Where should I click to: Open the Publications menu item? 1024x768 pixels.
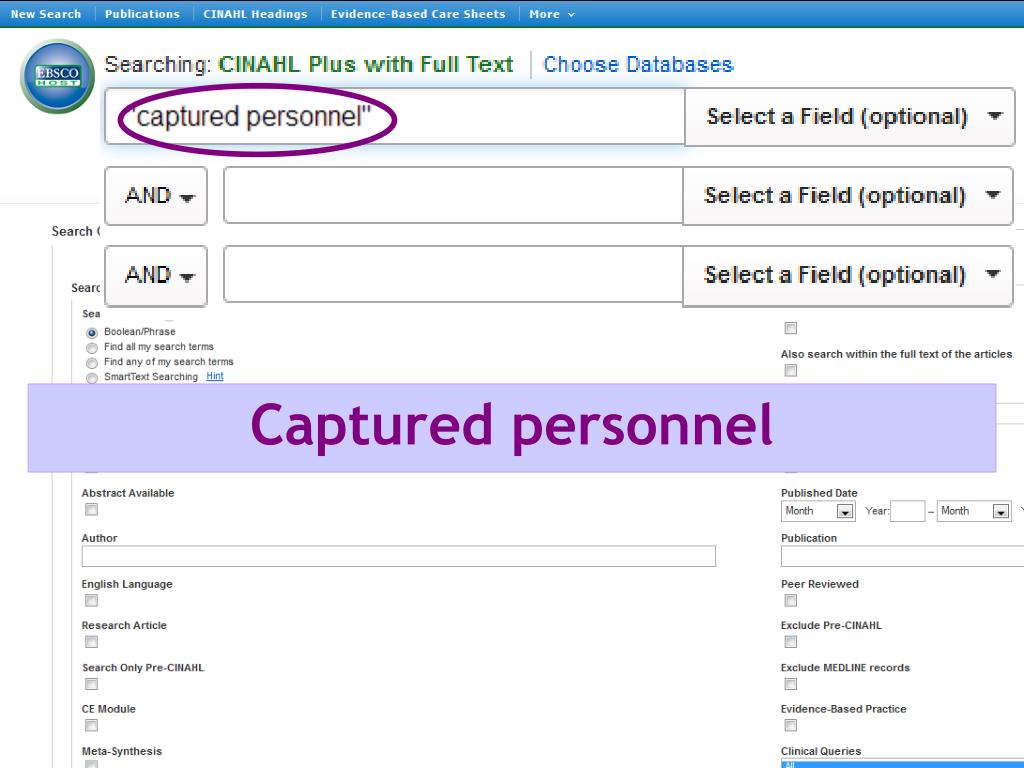pyautogui.click(x=142, y=14)
